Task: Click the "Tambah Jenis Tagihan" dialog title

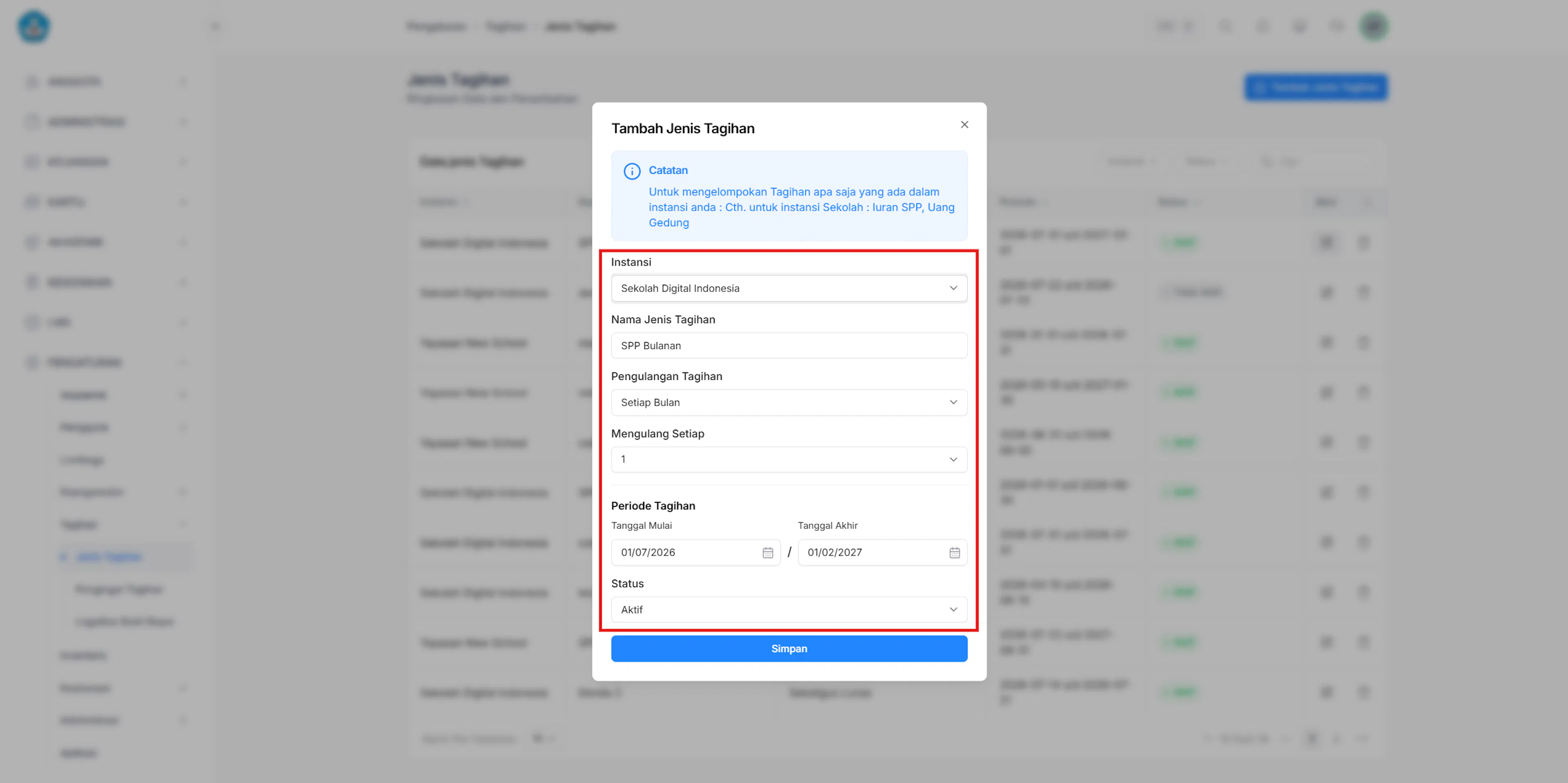Action: pos(682,129)
